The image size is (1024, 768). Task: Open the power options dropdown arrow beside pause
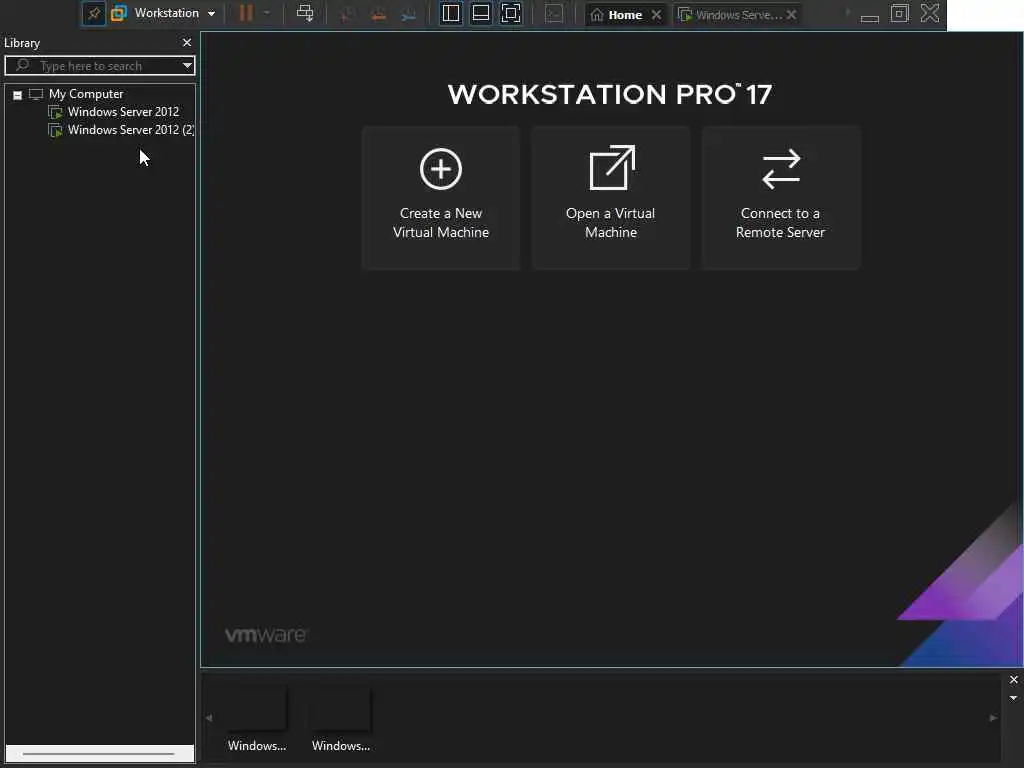267,13
